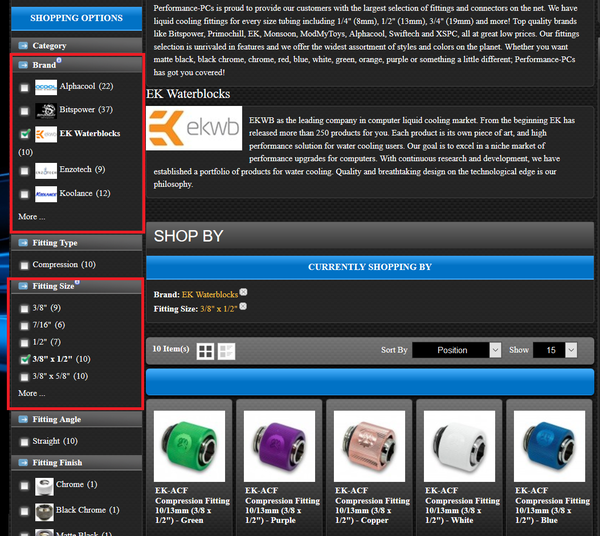600x536 pixels.
Task: Click the Fitting Size section arrow icon
Action: (x=23, y=286)
